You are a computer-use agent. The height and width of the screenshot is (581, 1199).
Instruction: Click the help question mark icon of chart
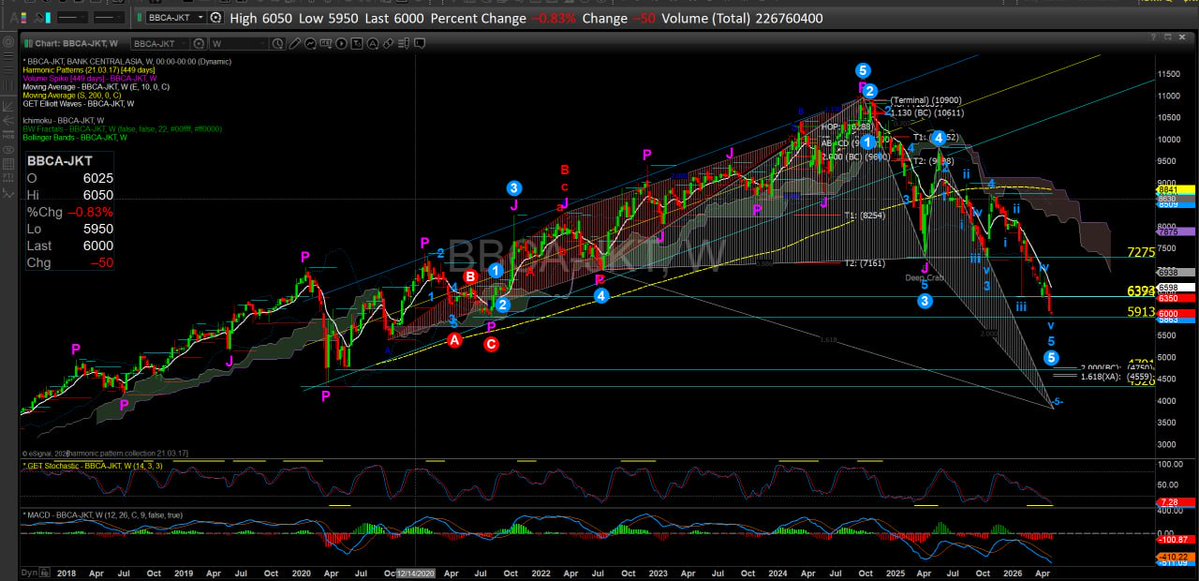click(1153, 37)
